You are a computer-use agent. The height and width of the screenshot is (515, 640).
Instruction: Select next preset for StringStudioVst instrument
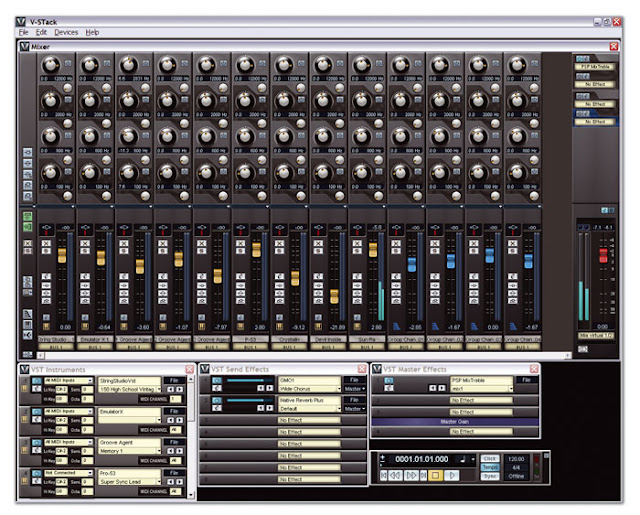179,389
